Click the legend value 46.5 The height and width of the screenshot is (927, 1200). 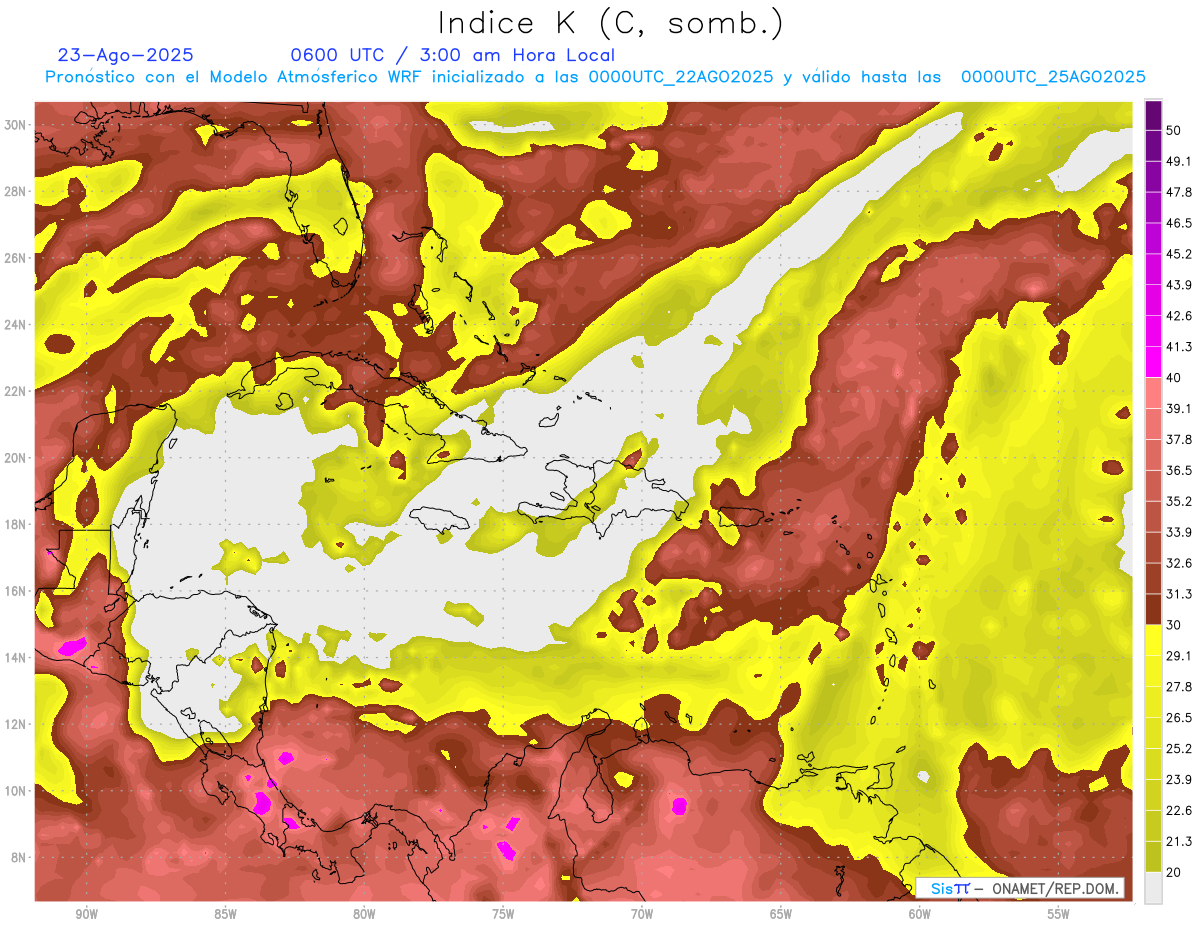point(1179,223)
